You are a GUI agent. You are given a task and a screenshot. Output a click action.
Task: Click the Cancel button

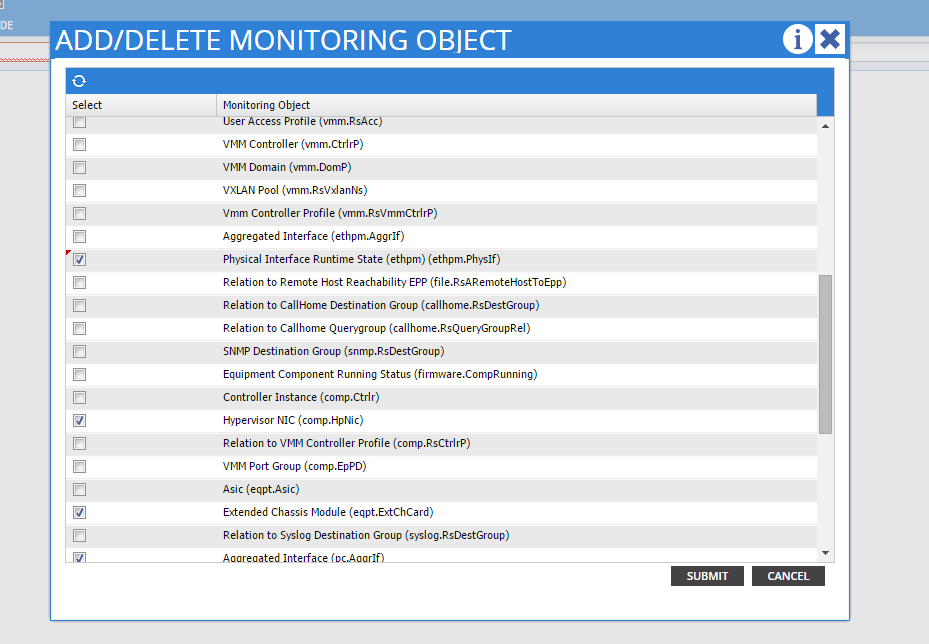(x=788, y=576)
